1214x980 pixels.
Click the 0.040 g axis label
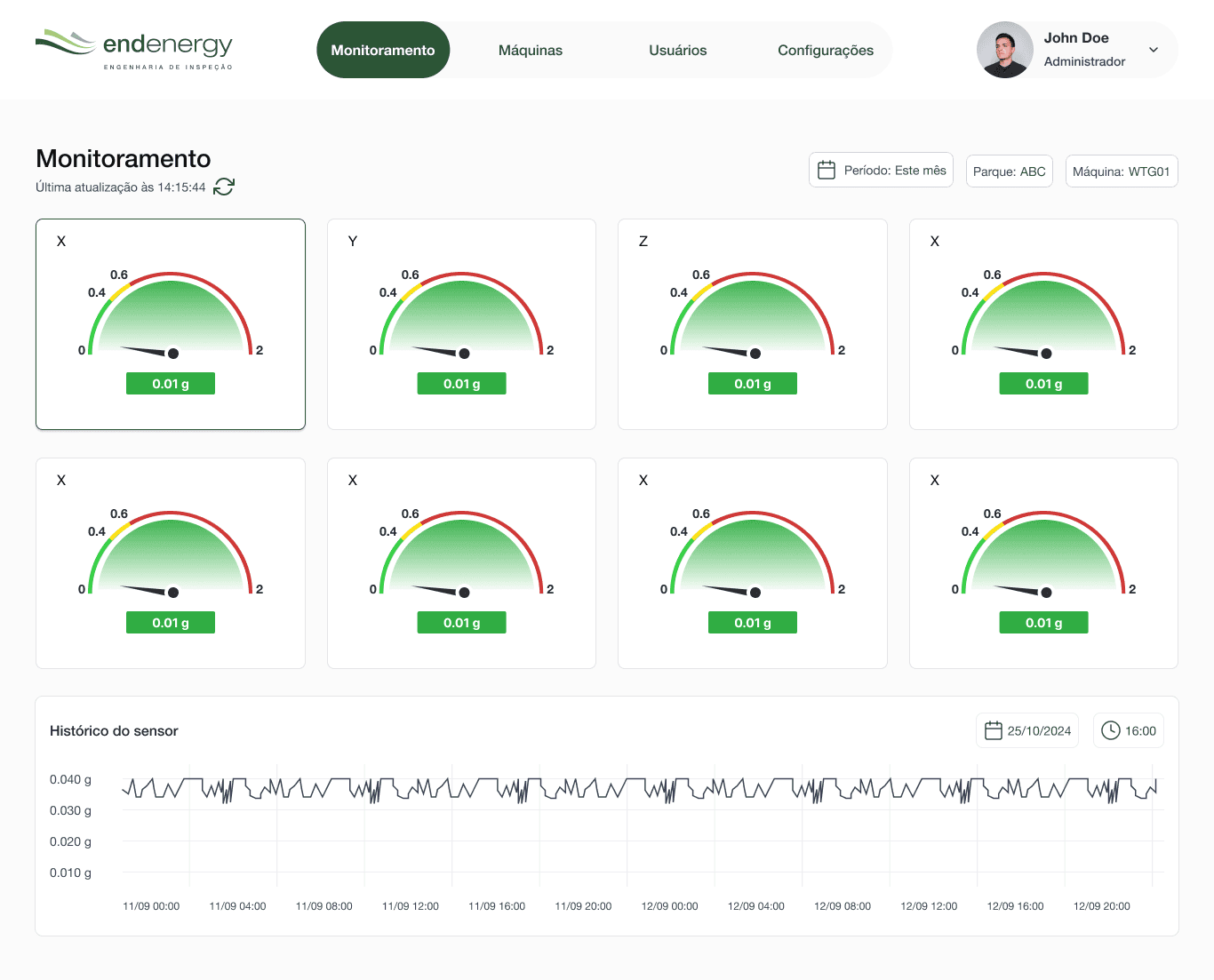70,779
